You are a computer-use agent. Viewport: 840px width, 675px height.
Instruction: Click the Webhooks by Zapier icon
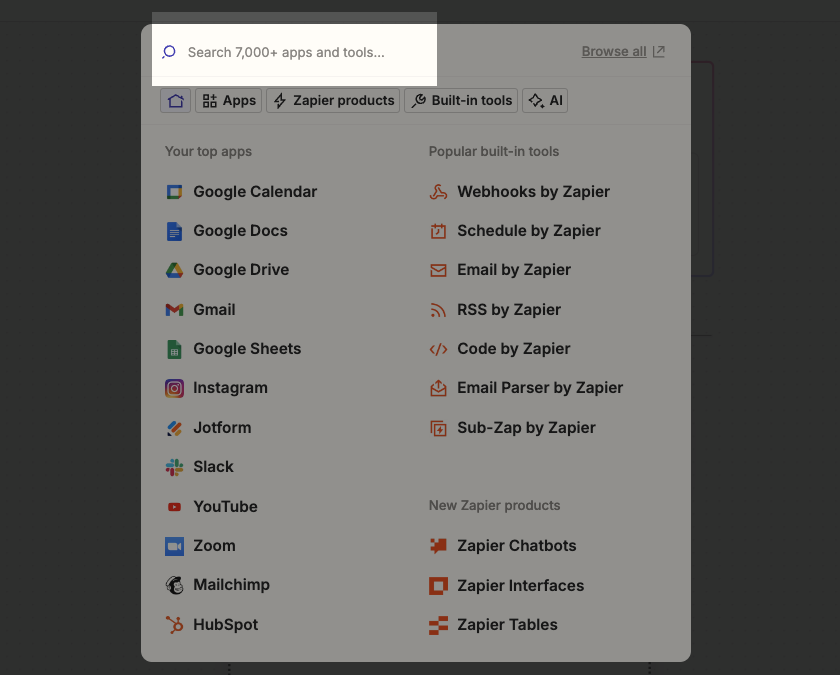[x=438, y=192]
